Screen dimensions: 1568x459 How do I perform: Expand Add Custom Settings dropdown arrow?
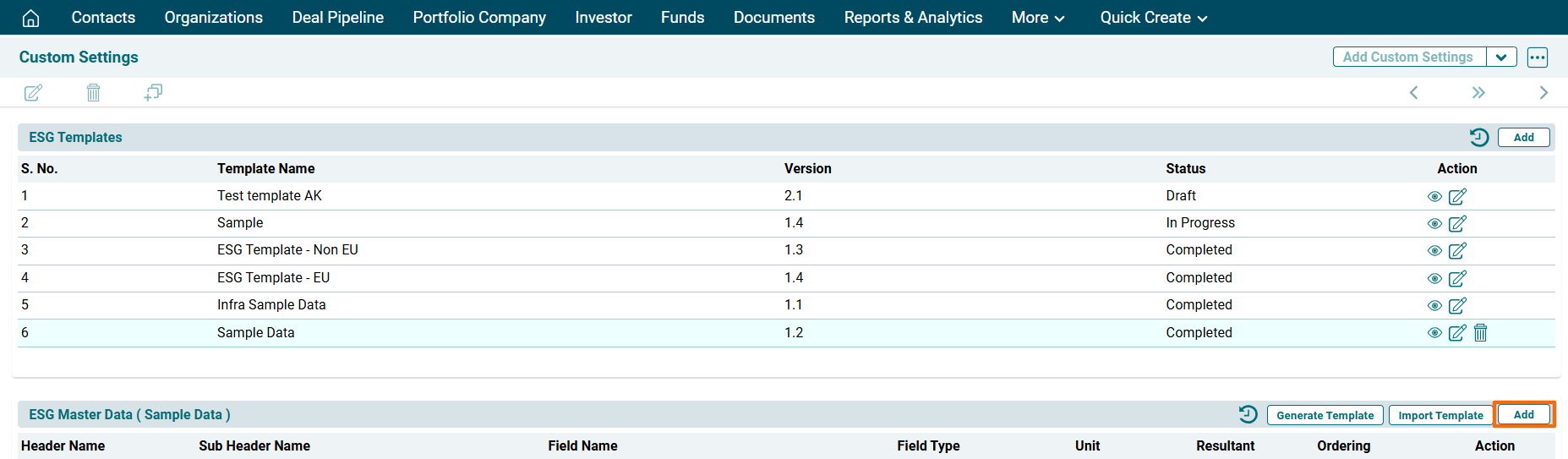pos(1501,57)
